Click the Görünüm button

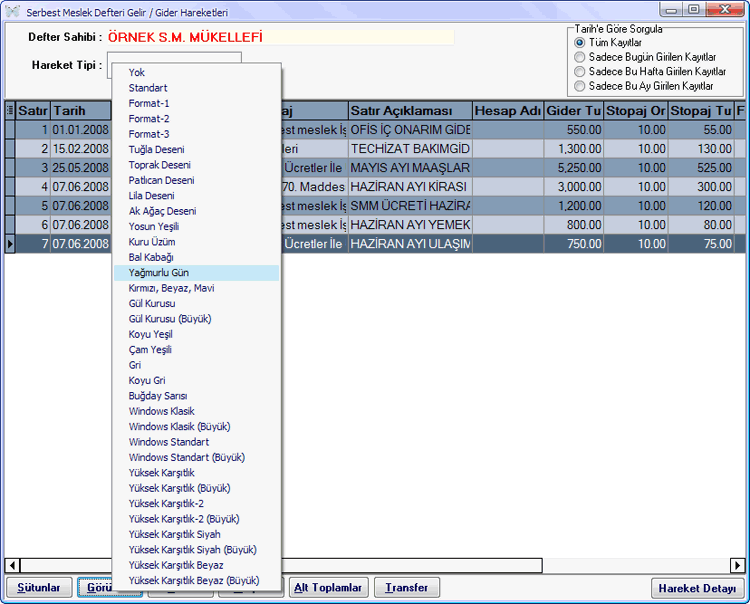95,588
